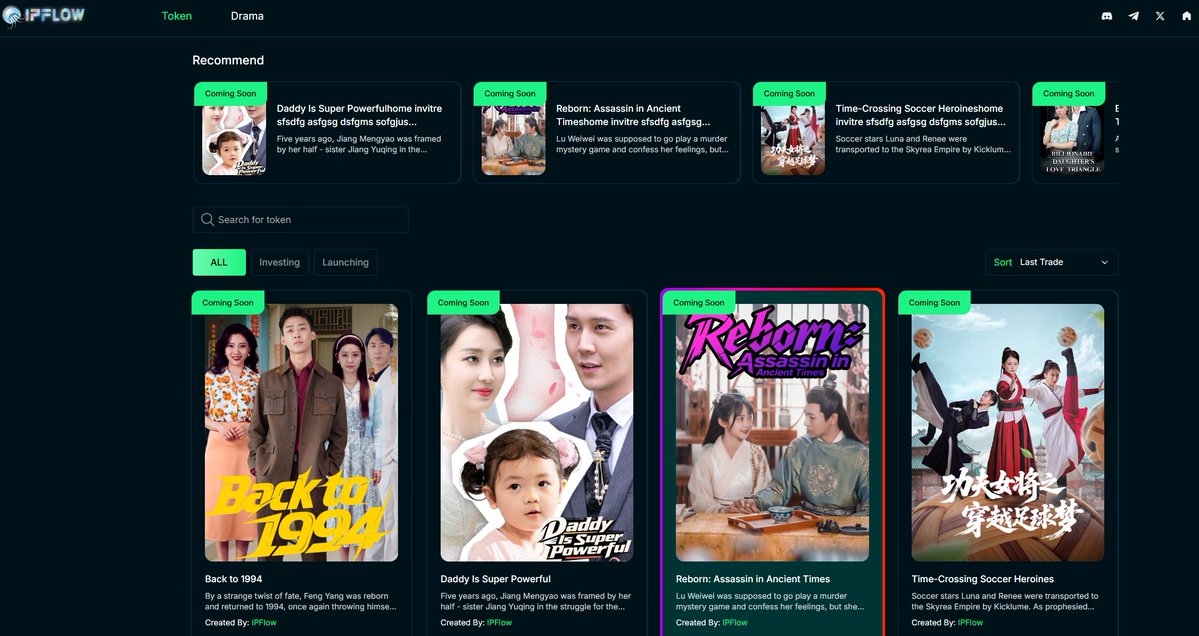Switch to the Token tab

click(x=177, y=16)
